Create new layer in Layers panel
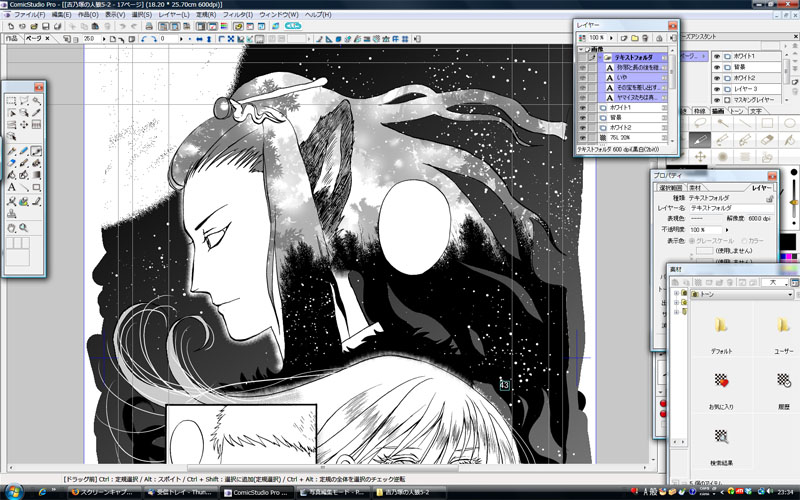 (x=623, y=38)
